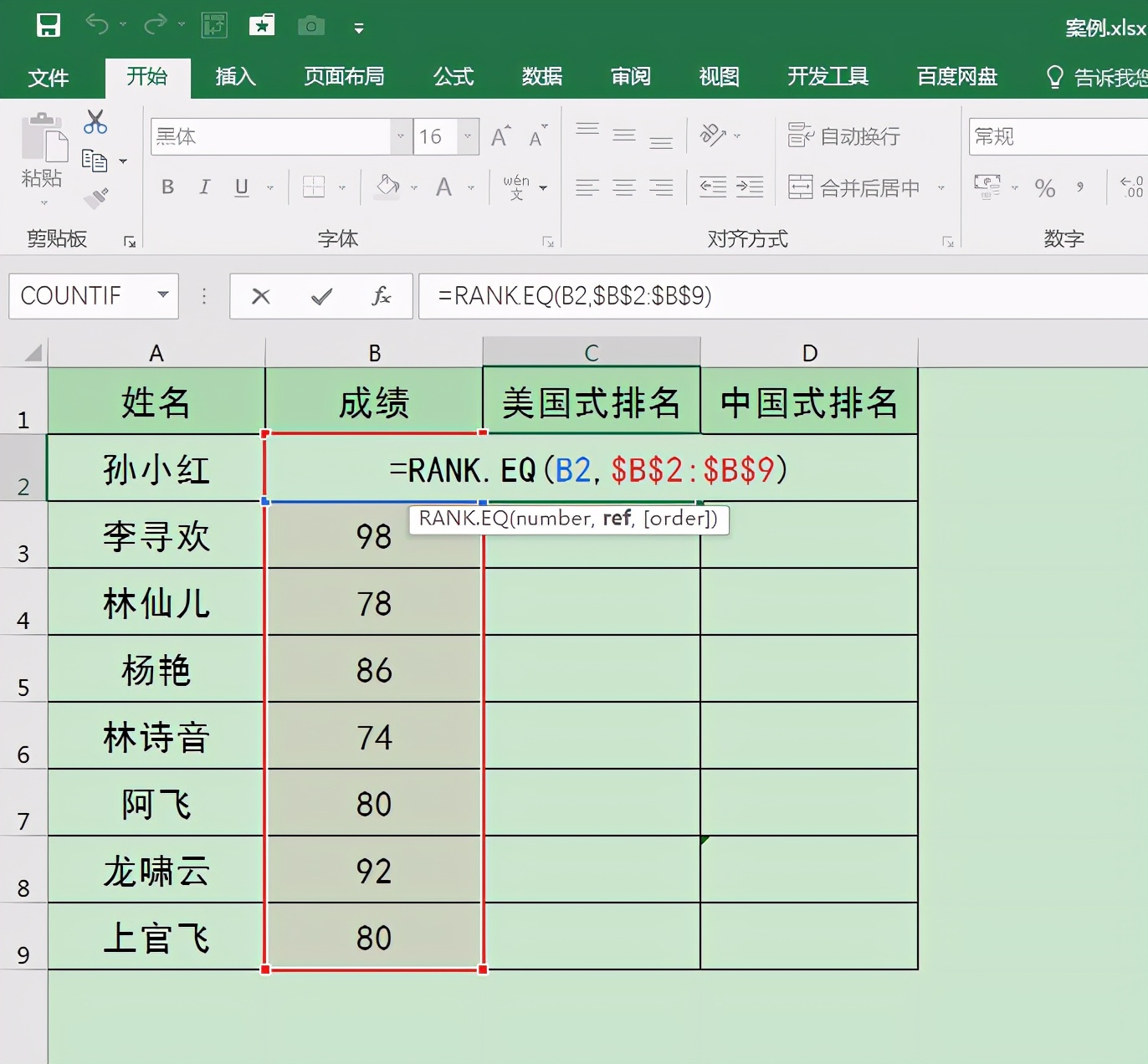1148x1064 pixels.
Task: Align text to middle of cell
Action: 624,134
